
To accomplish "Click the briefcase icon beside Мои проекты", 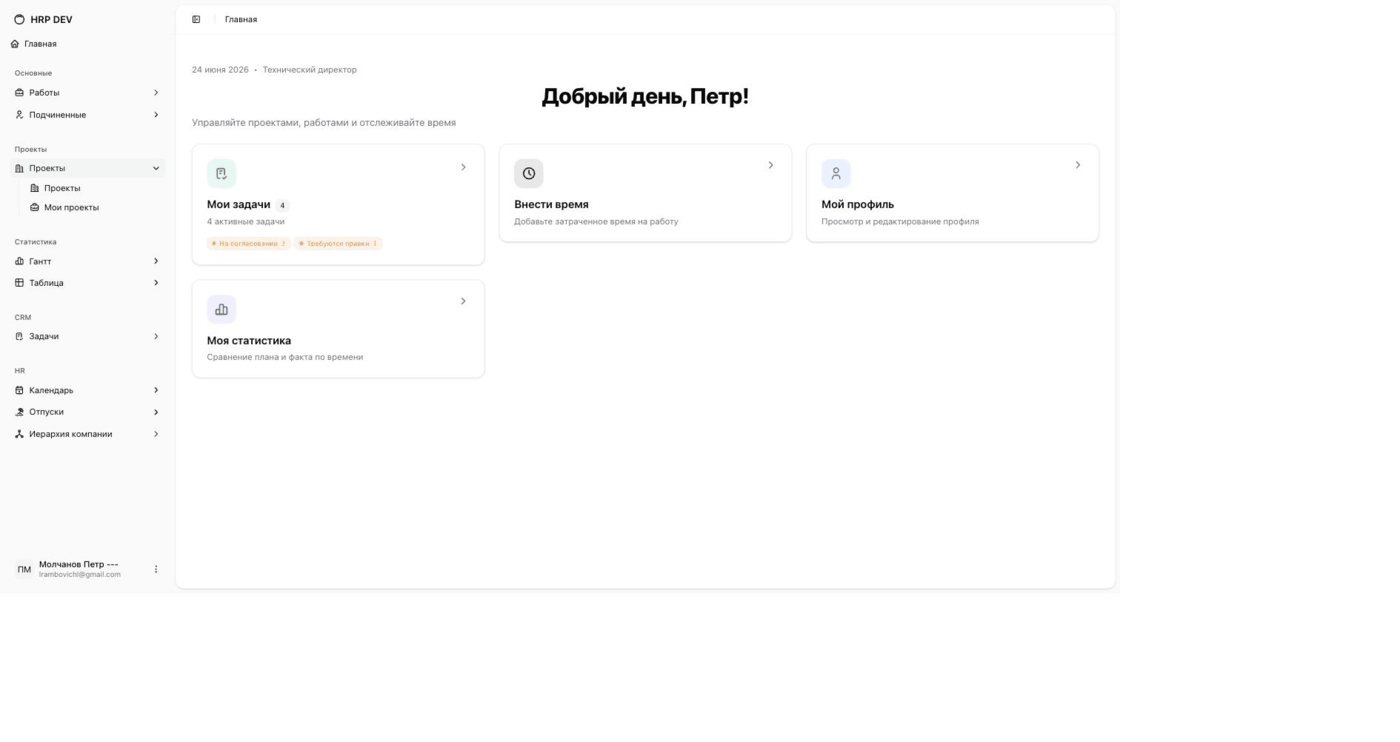I will click(35, 207).
